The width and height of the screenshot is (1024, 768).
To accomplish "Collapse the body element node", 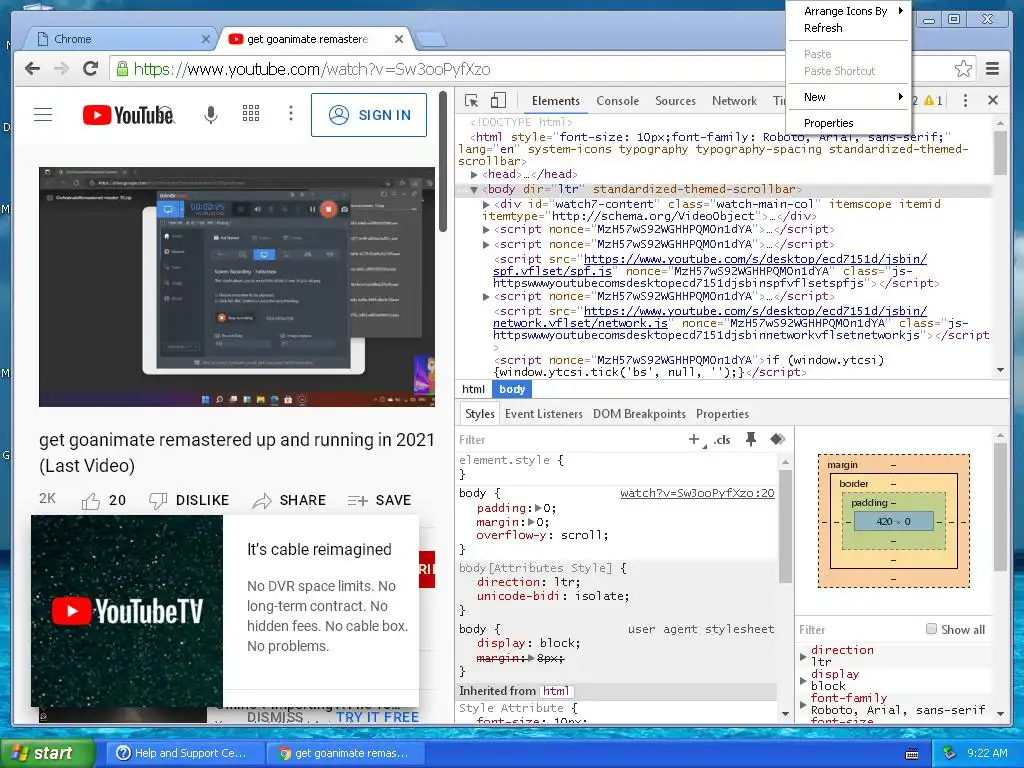I will 475,189.
